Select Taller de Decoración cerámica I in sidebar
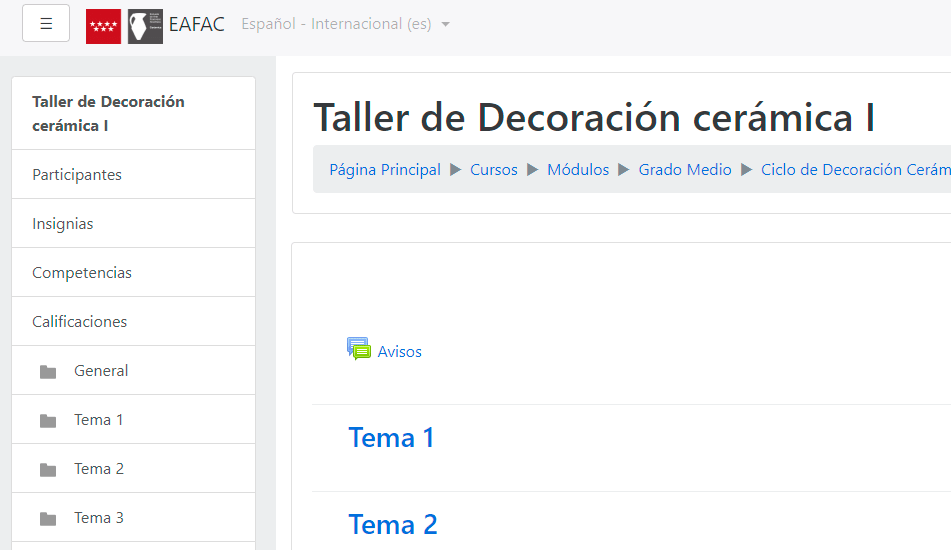The width and height of the screenshot is (951, 550). pyautogui.click(x=133, y=113)
